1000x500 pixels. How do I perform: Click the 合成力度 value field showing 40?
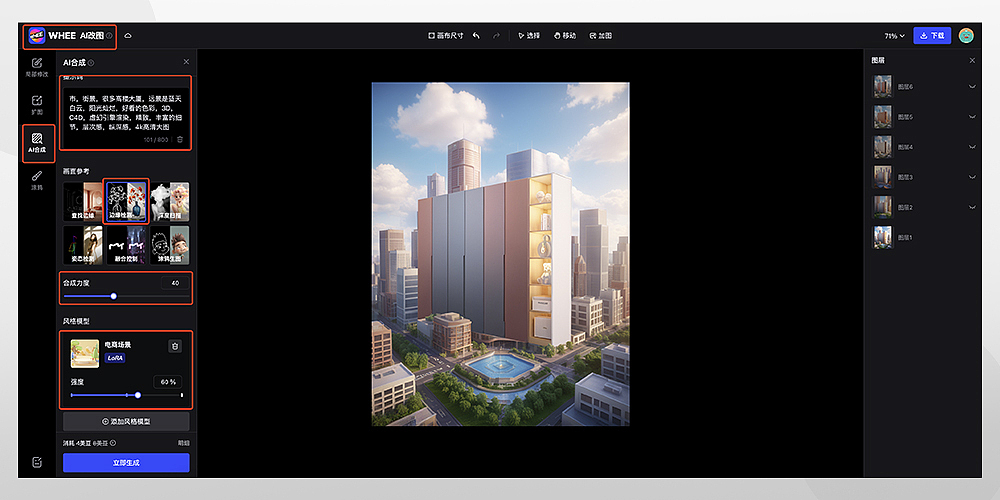(175, 283)
